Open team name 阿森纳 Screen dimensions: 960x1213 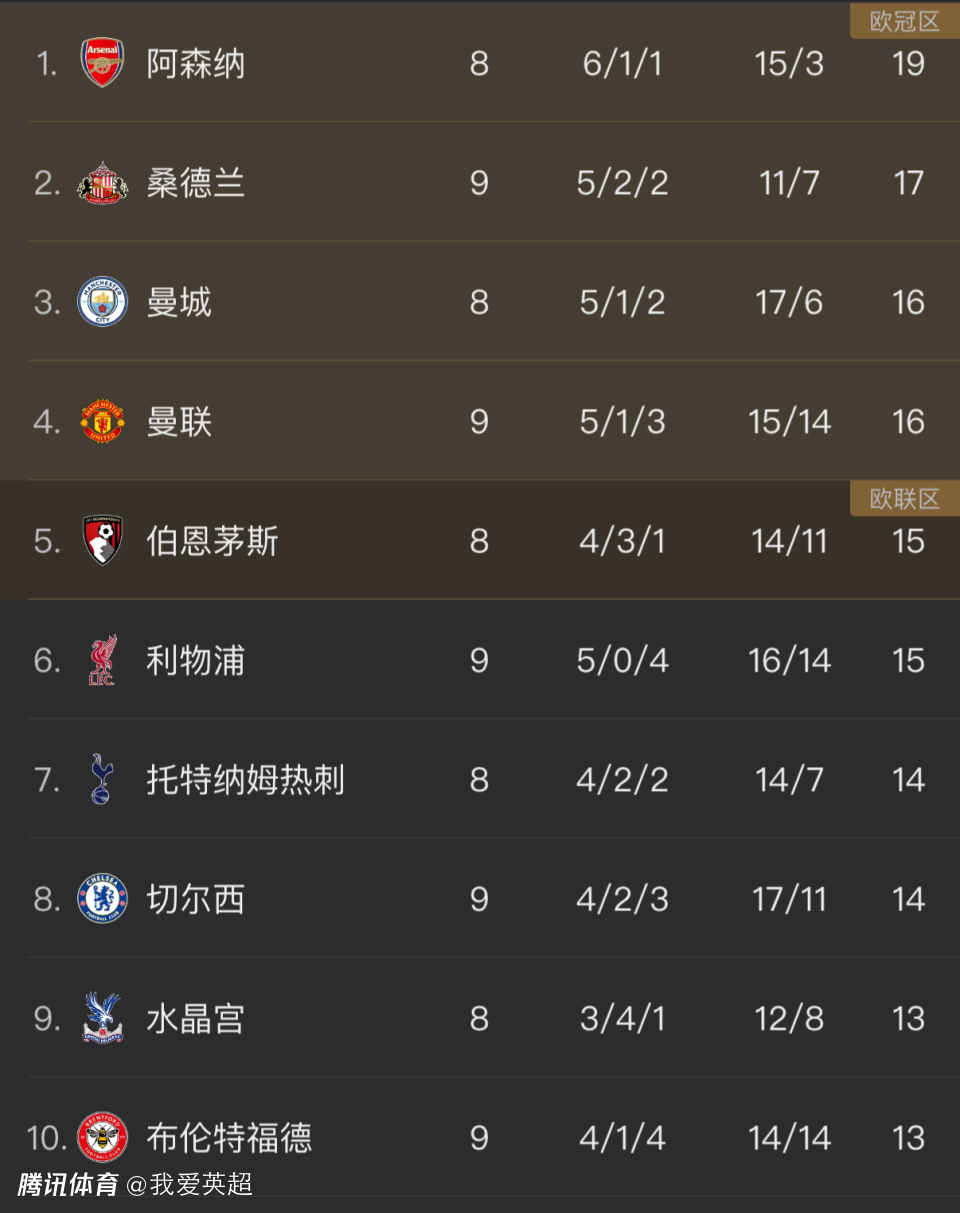[195, 64]
